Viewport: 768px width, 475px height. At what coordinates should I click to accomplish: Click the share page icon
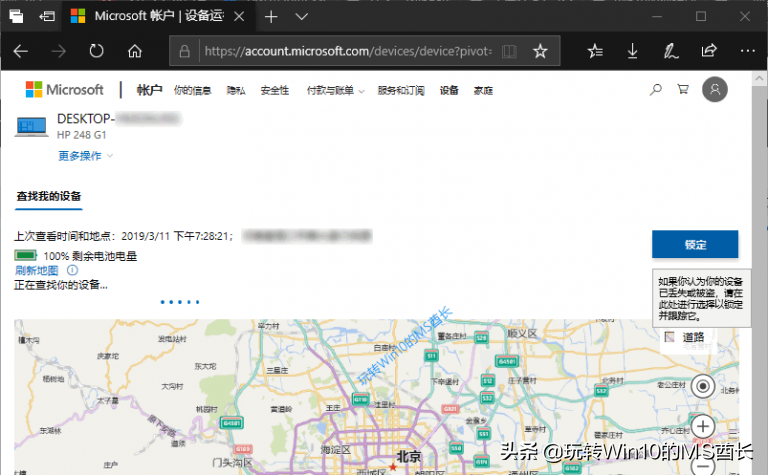pyautogui.click(x=709, y=50)
